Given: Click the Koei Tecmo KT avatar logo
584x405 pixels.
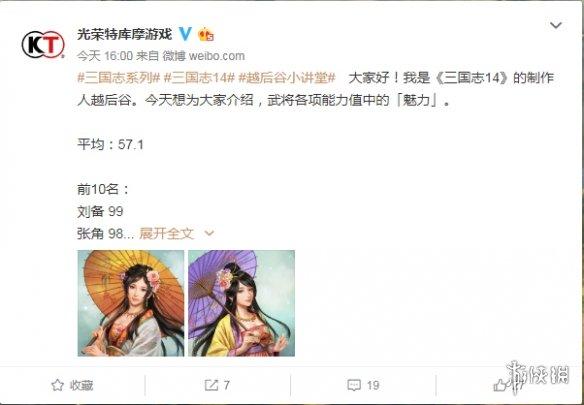Looking at the screenshot, I should (x=43, y=44).
